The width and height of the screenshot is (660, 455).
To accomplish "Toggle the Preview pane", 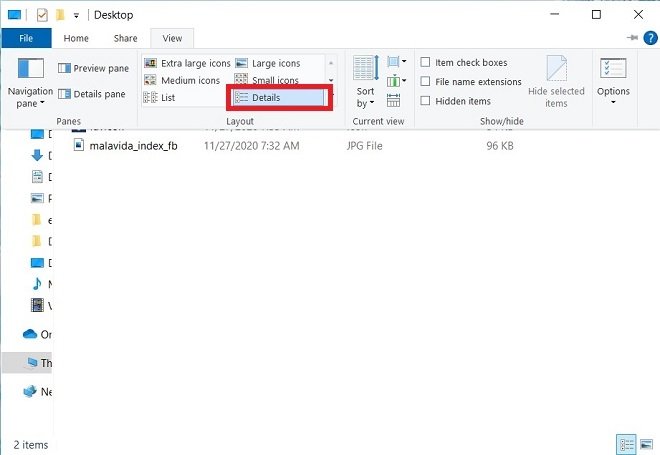I will pyautogui.click(x=93, y=68).
